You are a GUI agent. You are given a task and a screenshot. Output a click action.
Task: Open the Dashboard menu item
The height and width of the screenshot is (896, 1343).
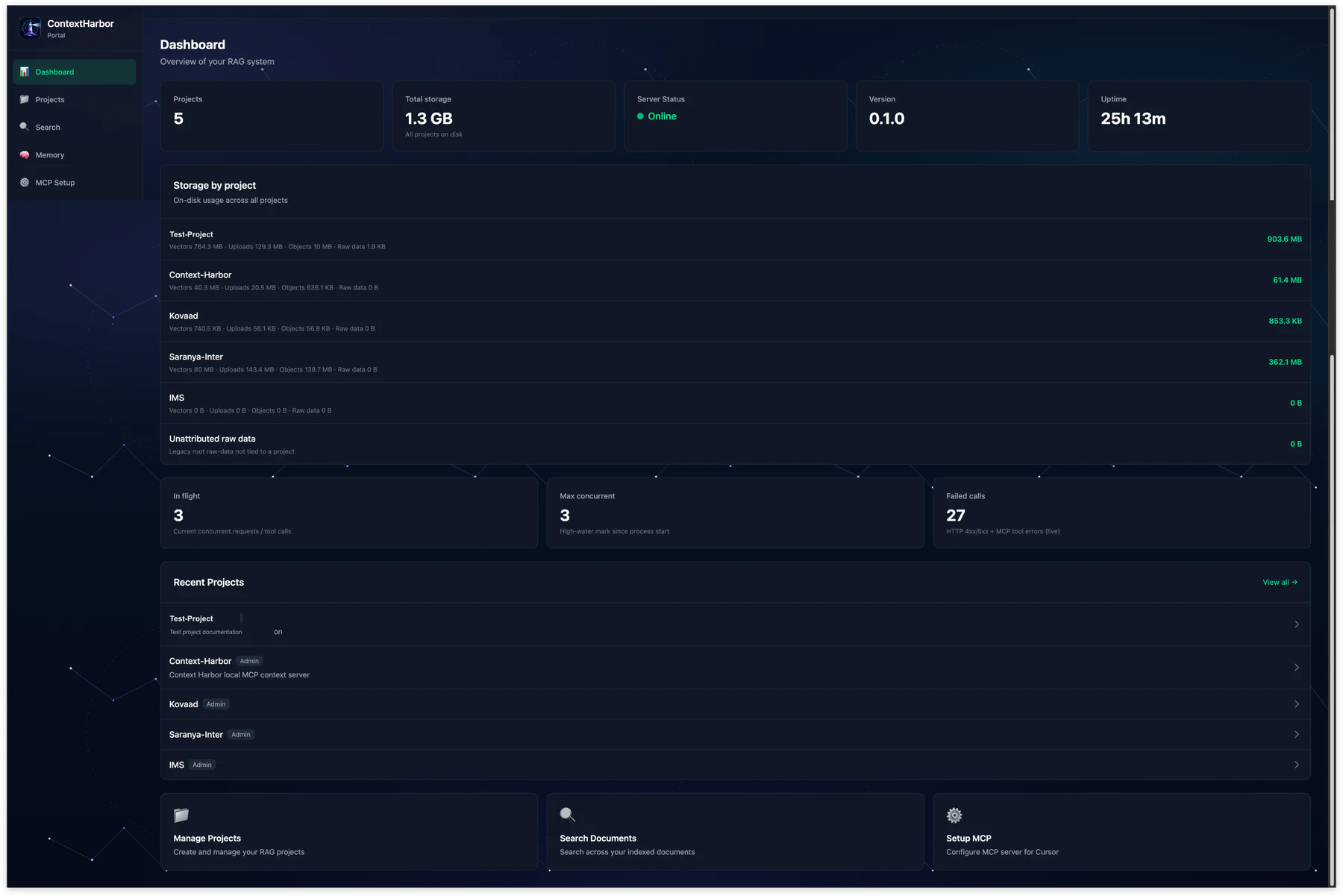[x=75, y=72]
